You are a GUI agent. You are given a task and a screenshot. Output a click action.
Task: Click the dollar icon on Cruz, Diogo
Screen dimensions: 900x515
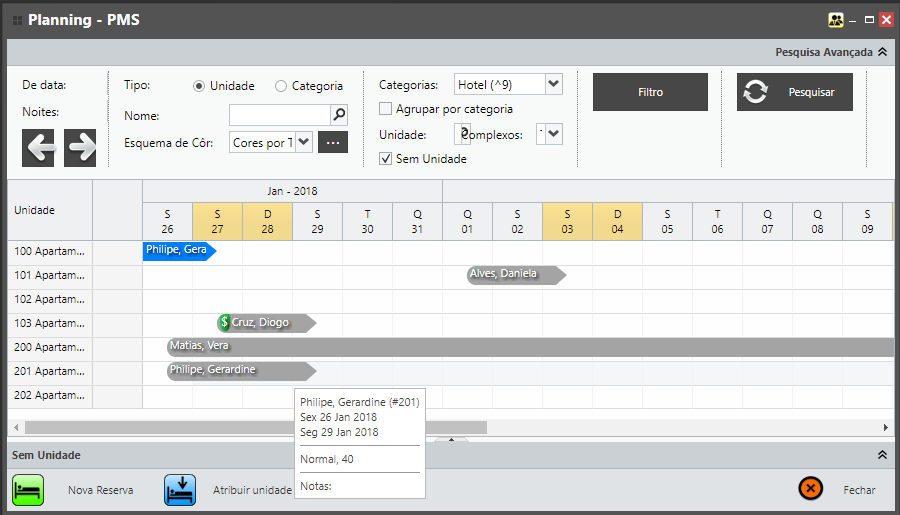[x=225, y=322]
